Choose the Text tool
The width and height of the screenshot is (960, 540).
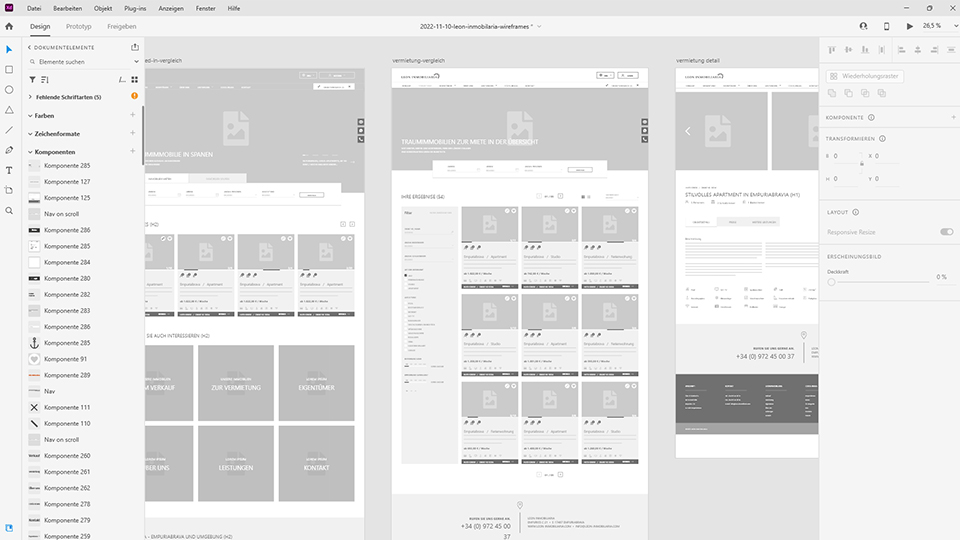pos(9,170)
